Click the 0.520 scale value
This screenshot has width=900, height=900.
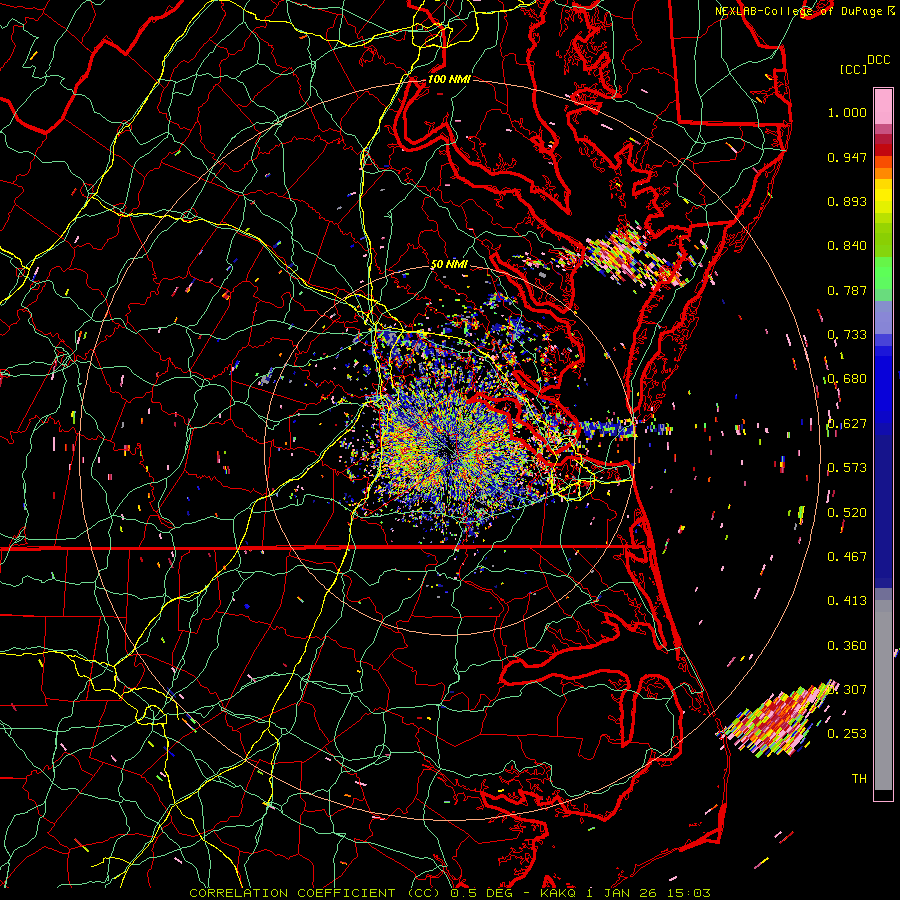pos(847,513)
